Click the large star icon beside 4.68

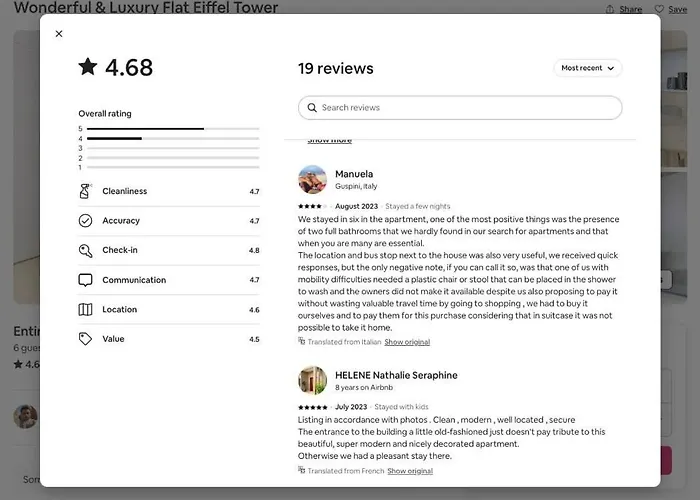point(88,67)
